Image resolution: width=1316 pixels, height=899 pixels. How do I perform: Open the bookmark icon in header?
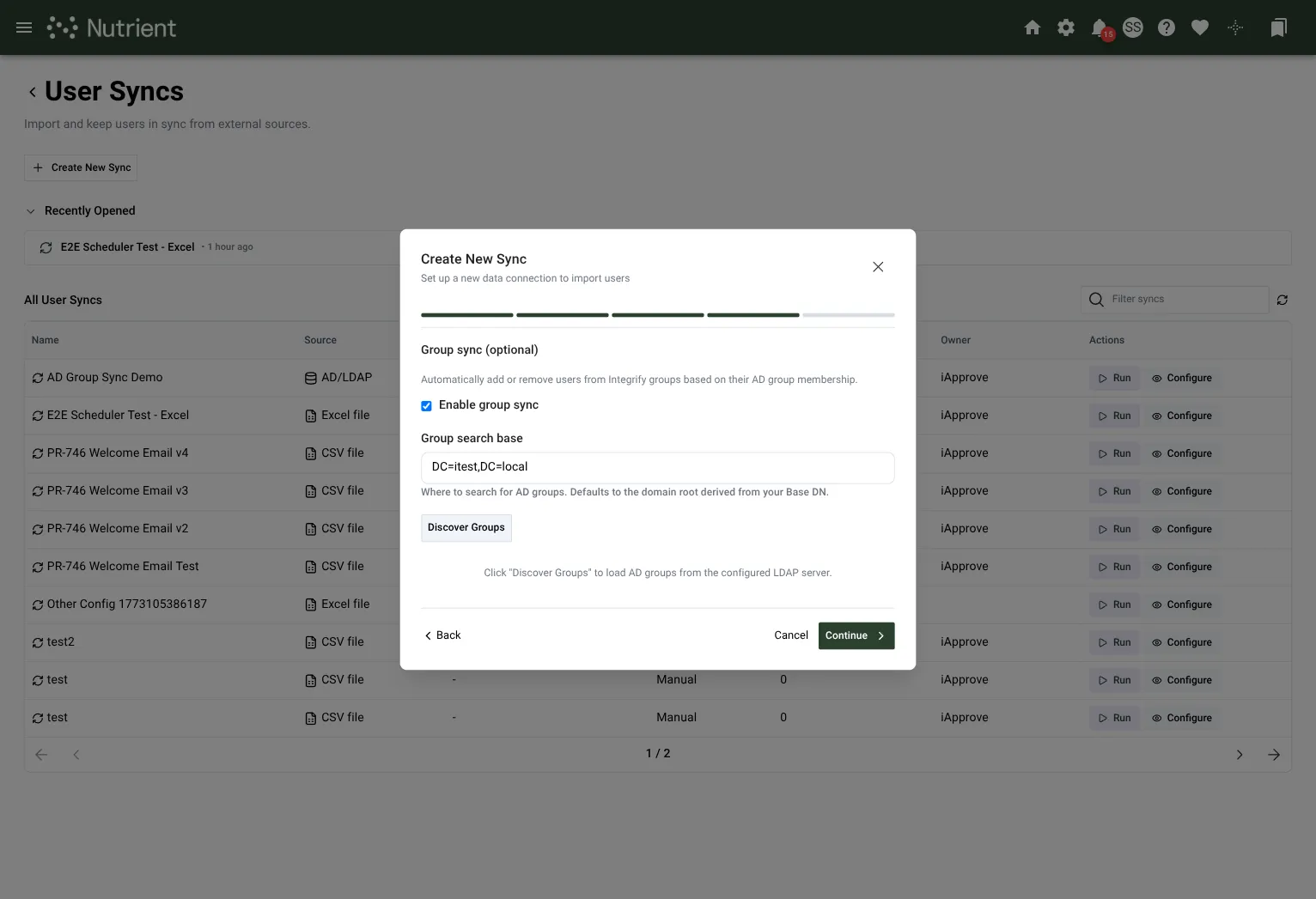[x=1278, y=27]
